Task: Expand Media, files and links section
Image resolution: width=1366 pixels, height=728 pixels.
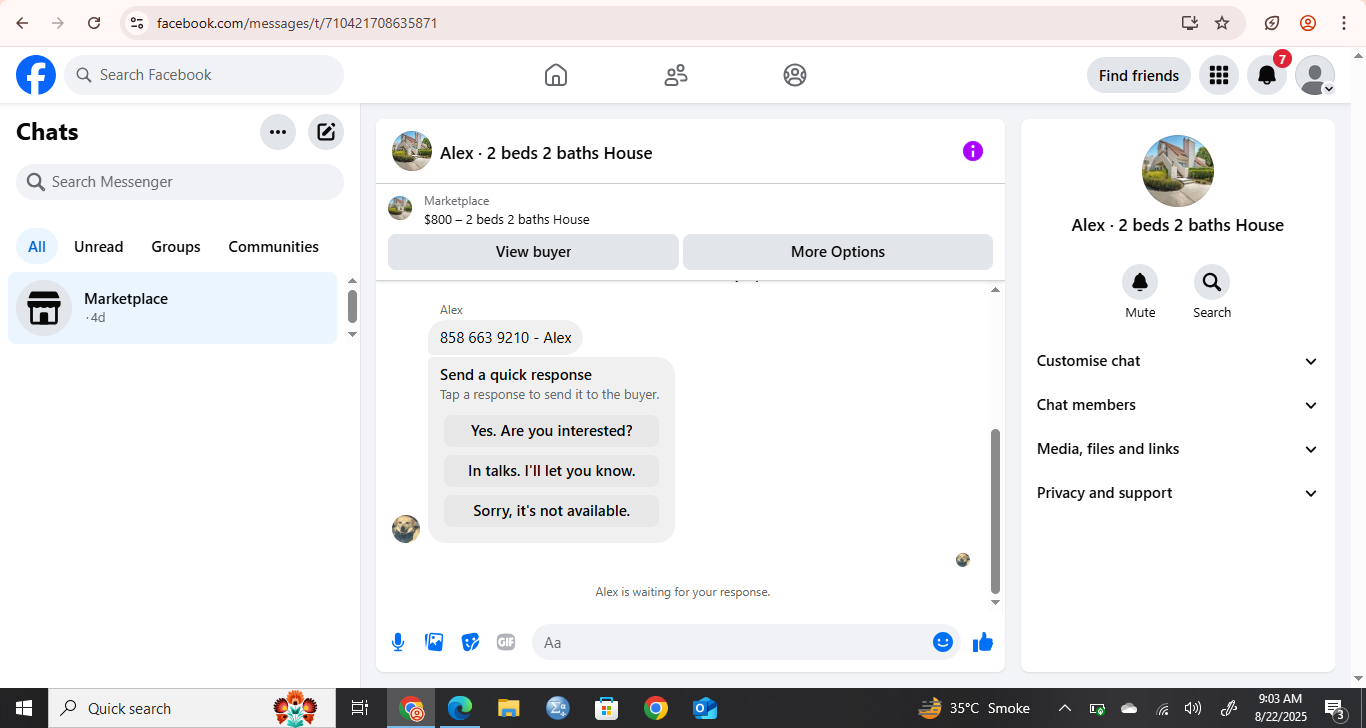Action: coord(1178,449)
